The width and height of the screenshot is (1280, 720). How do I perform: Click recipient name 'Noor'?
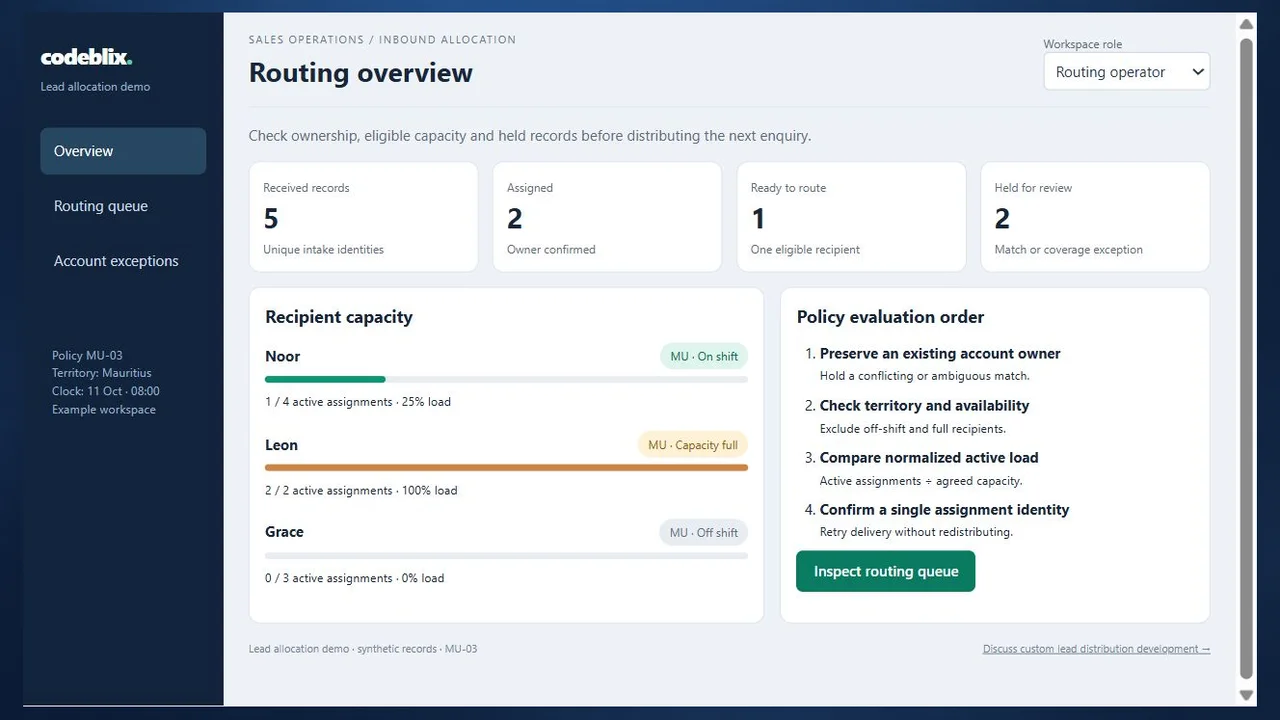283,357
